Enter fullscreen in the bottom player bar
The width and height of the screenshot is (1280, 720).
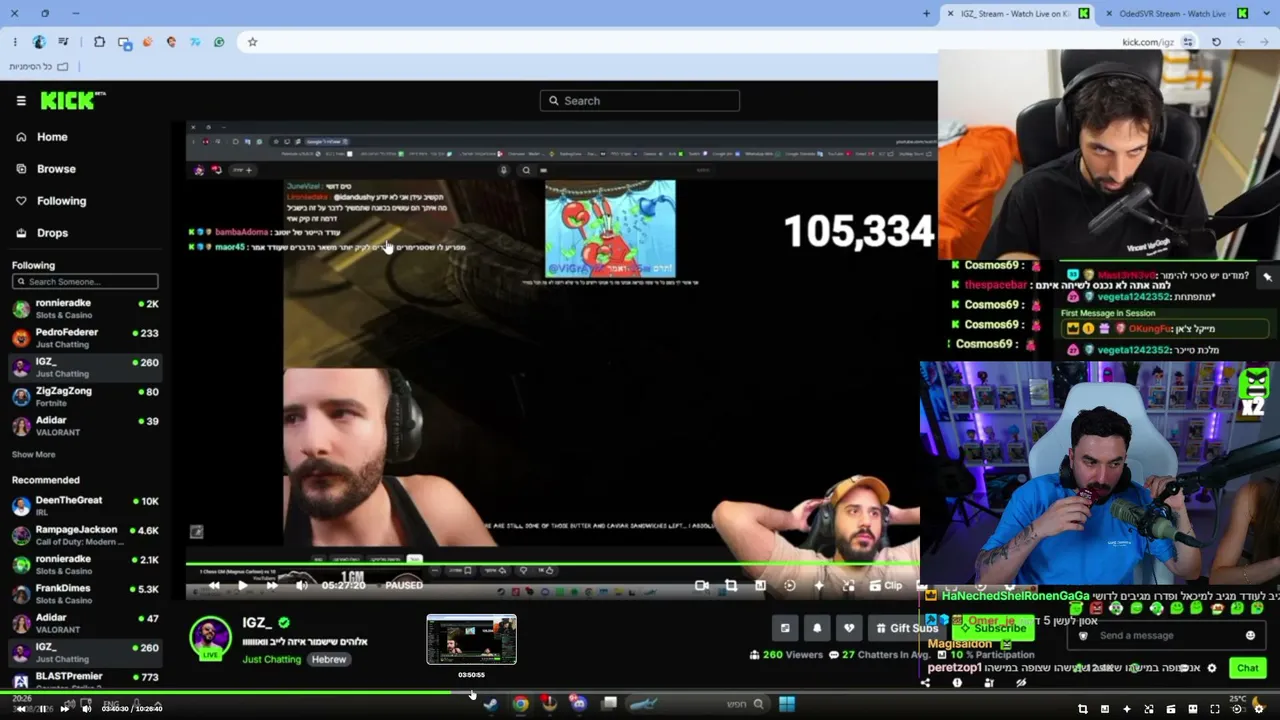coord(1215,709)
